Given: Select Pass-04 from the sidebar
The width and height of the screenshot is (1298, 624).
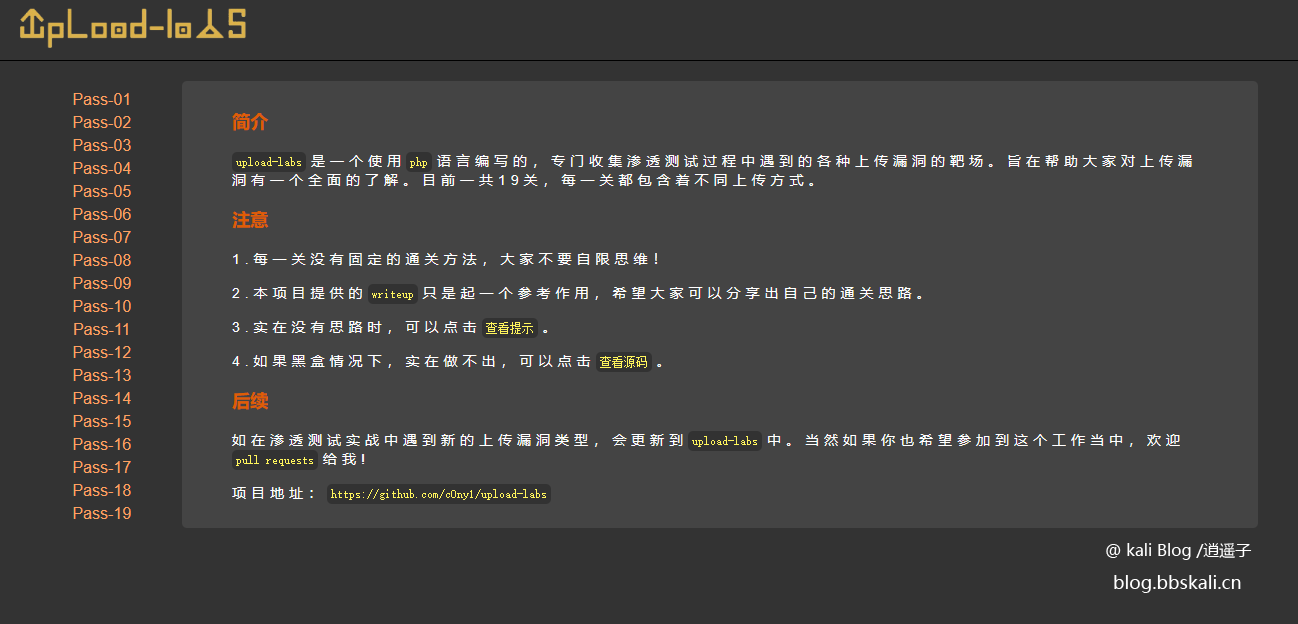Looking at the screenshot, I should (102, 169).
